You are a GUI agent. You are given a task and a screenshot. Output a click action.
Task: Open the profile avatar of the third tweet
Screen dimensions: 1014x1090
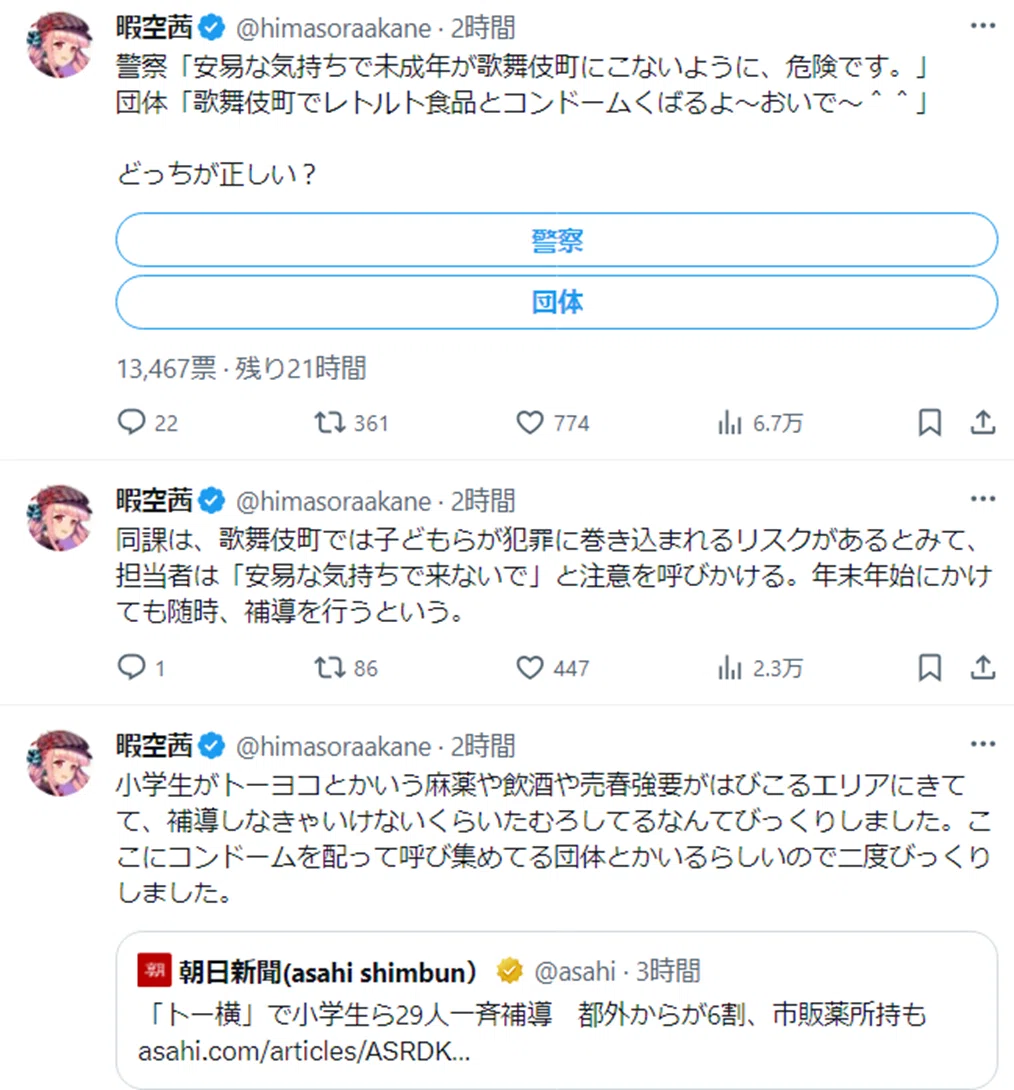(x=59, y=763)
